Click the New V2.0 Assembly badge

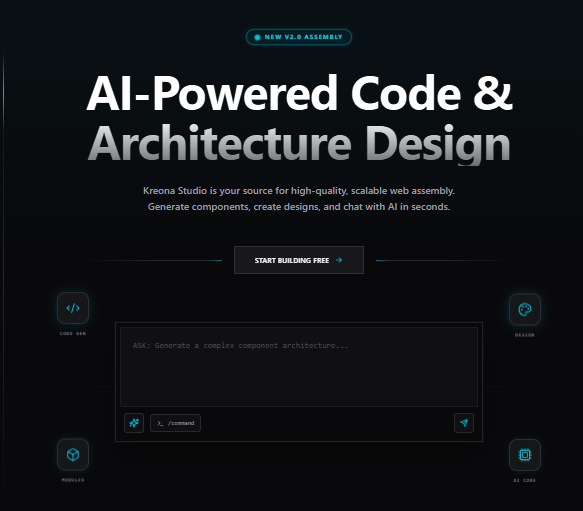point(299,37)
